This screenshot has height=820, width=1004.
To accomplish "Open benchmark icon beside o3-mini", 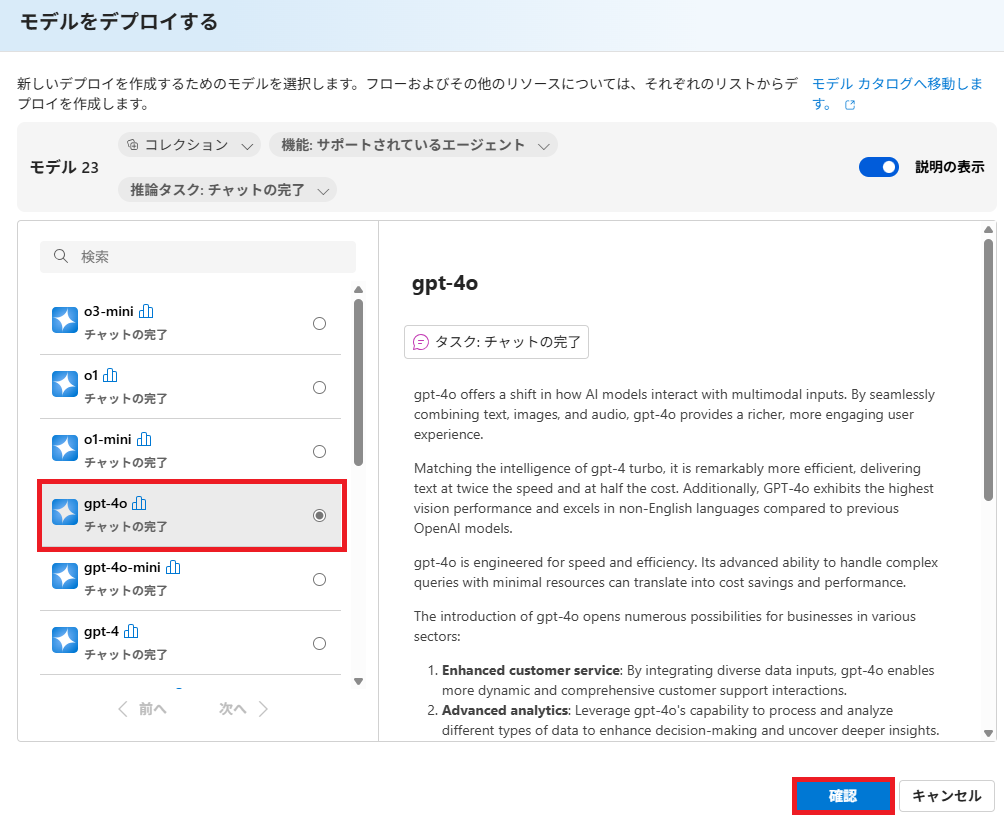I will (146, 311).
